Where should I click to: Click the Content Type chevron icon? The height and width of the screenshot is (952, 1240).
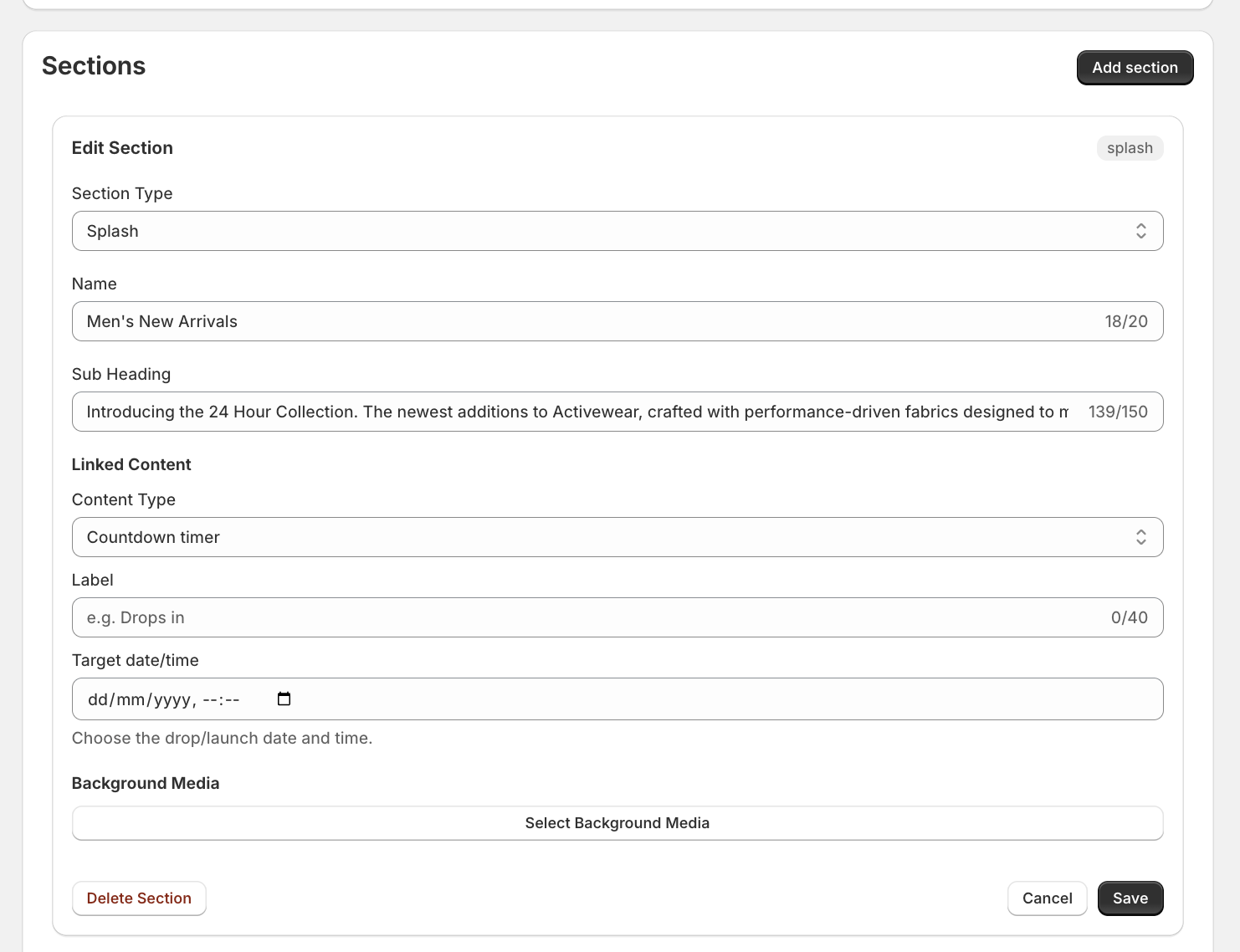[x=1140, y=537]
